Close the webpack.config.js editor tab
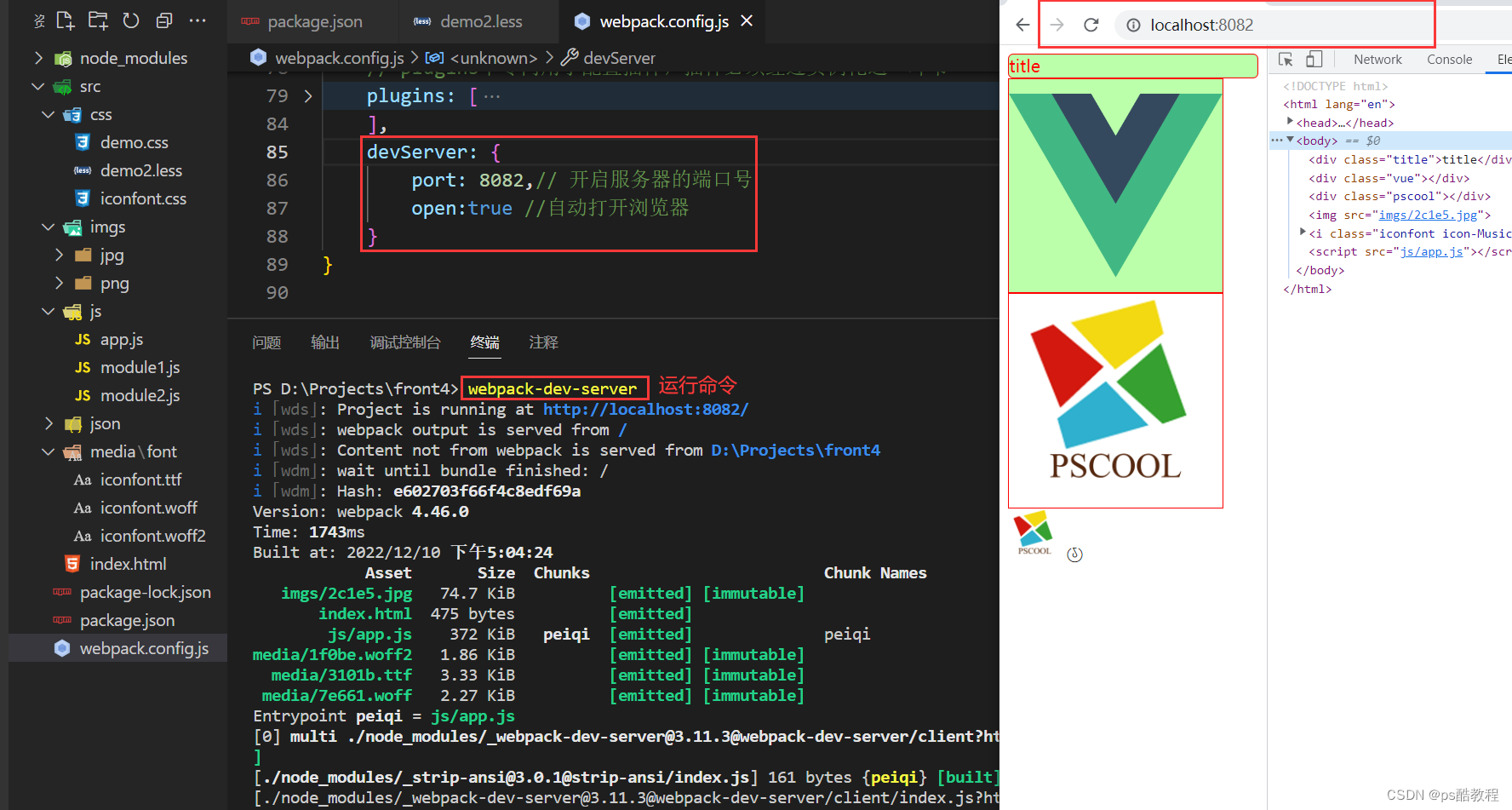This screenshot has height=810, width=1512. (747, 20)
